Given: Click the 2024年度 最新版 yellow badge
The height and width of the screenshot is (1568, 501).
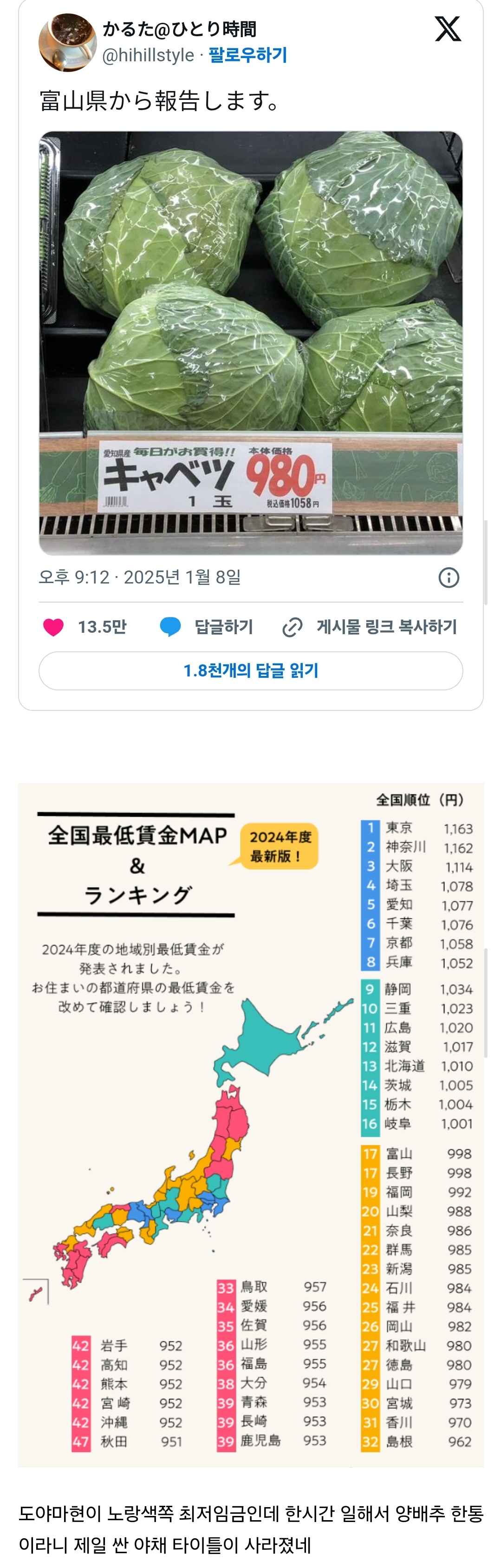Looking at the screenshot, I should 279,846.
